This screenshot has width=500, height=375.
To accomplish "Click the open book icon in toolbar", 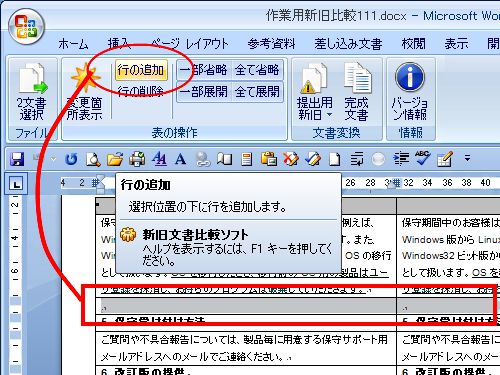I will pyautogui.click(x=224, y=159).
